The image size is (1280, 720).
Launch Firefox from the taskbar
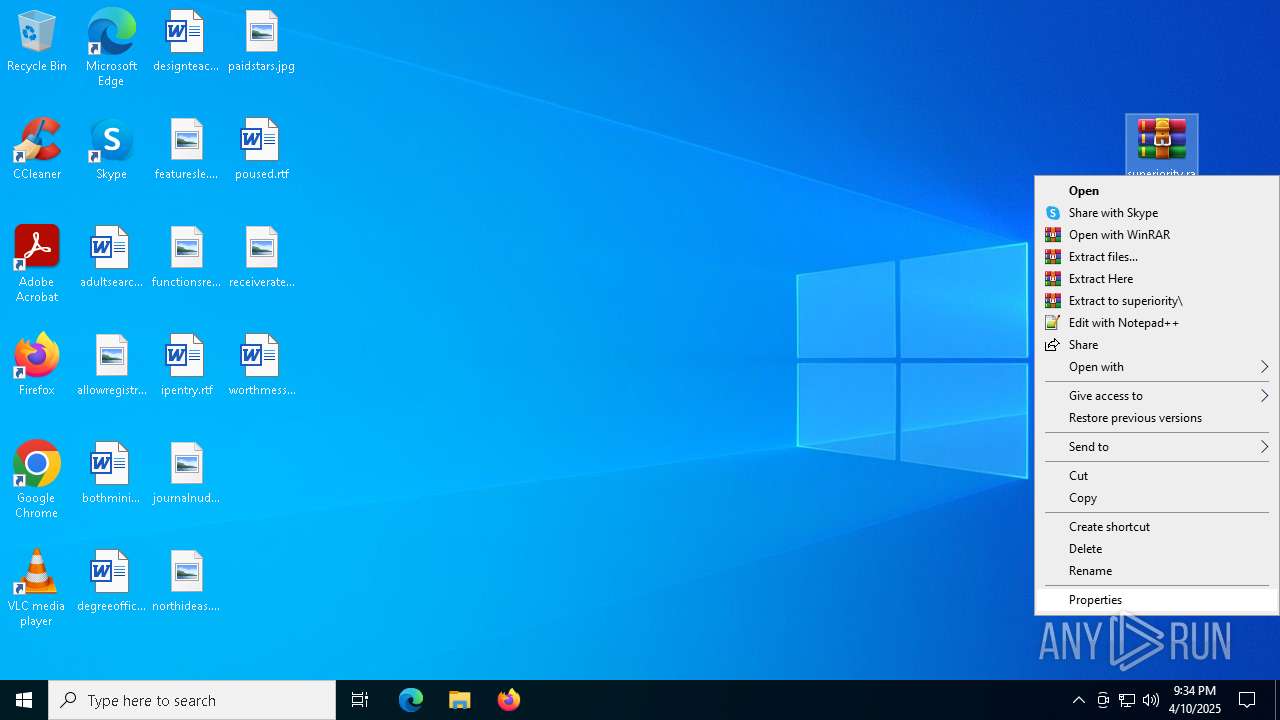tap(509, 700)
